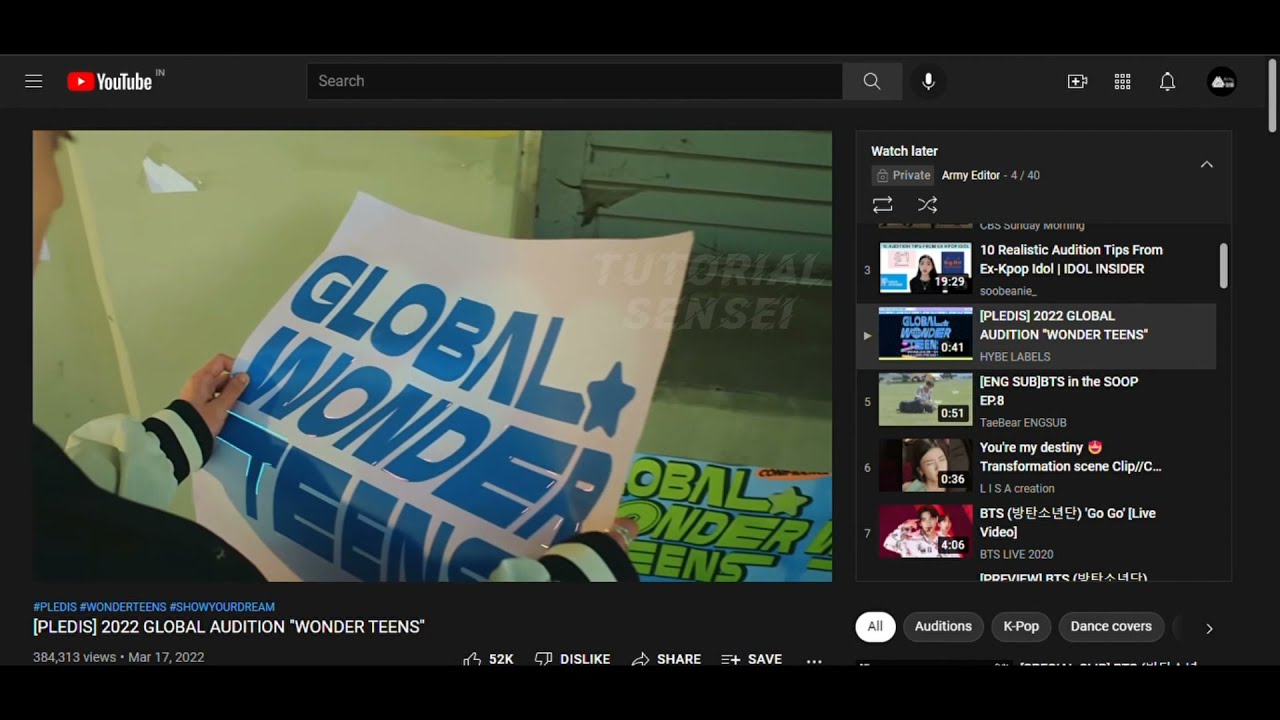1280x720 pixels.
Task: Share this video
Action: pos(666,659)
